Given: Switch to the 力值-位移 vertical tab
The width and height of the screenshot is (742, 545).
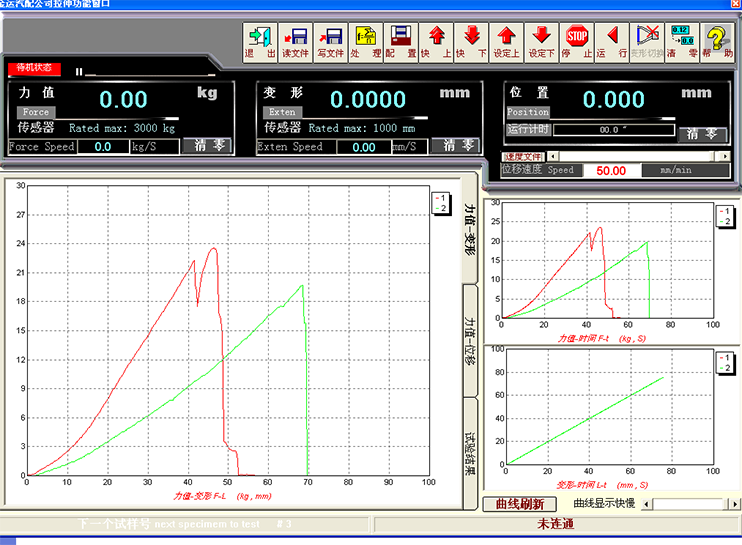Looking at the screenshot, I should tap(470, 339).
